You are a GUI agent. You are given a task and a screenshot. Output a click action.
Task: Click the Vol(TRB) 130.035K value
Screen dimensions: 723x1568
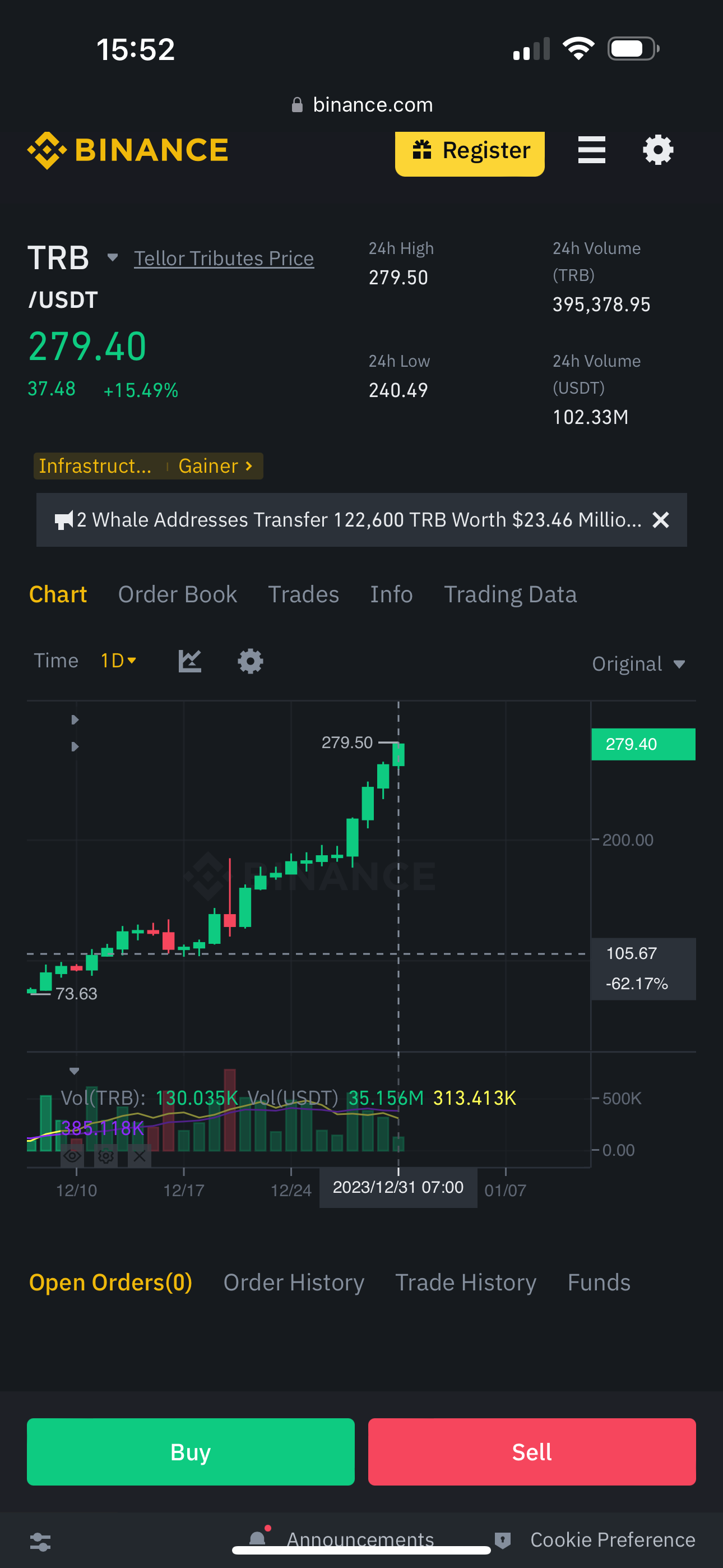[197, 1098]
